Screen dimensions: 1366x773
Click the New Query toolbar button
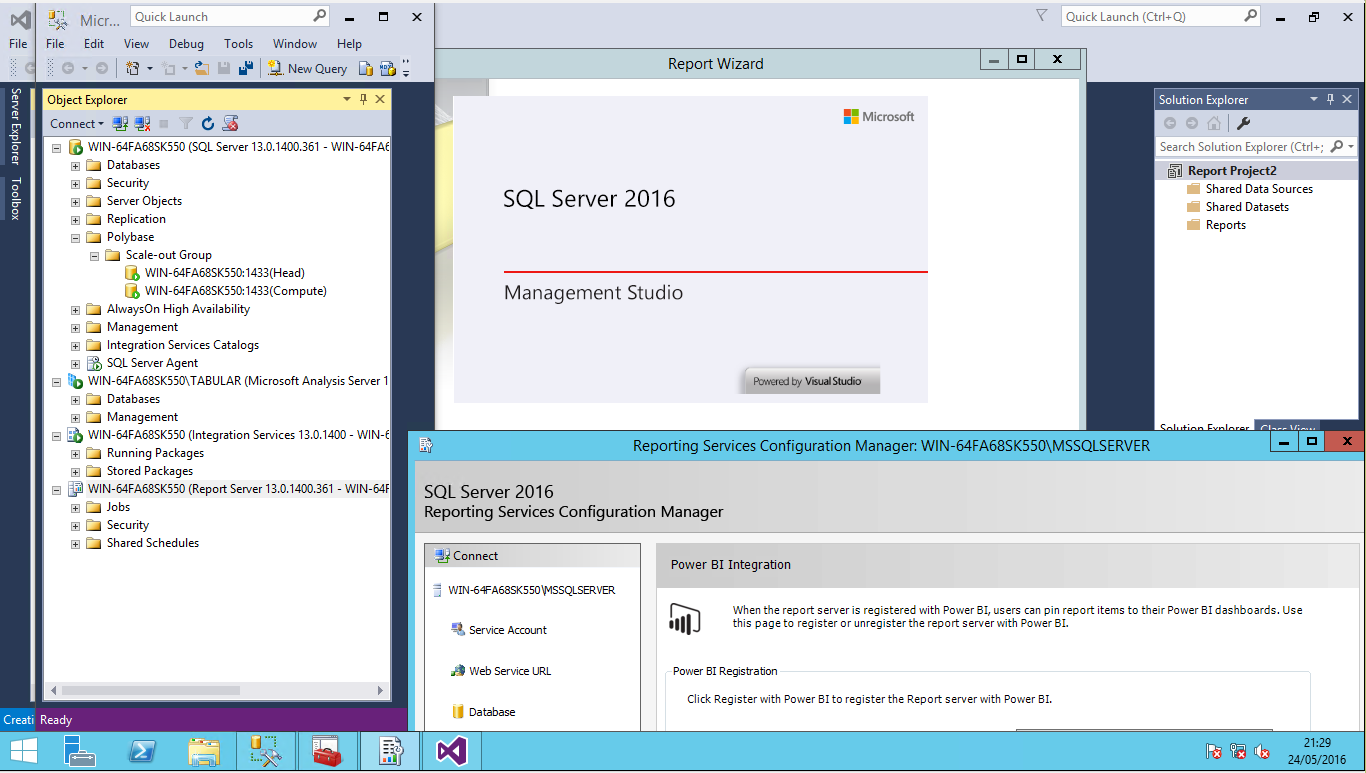pos(307,68)
